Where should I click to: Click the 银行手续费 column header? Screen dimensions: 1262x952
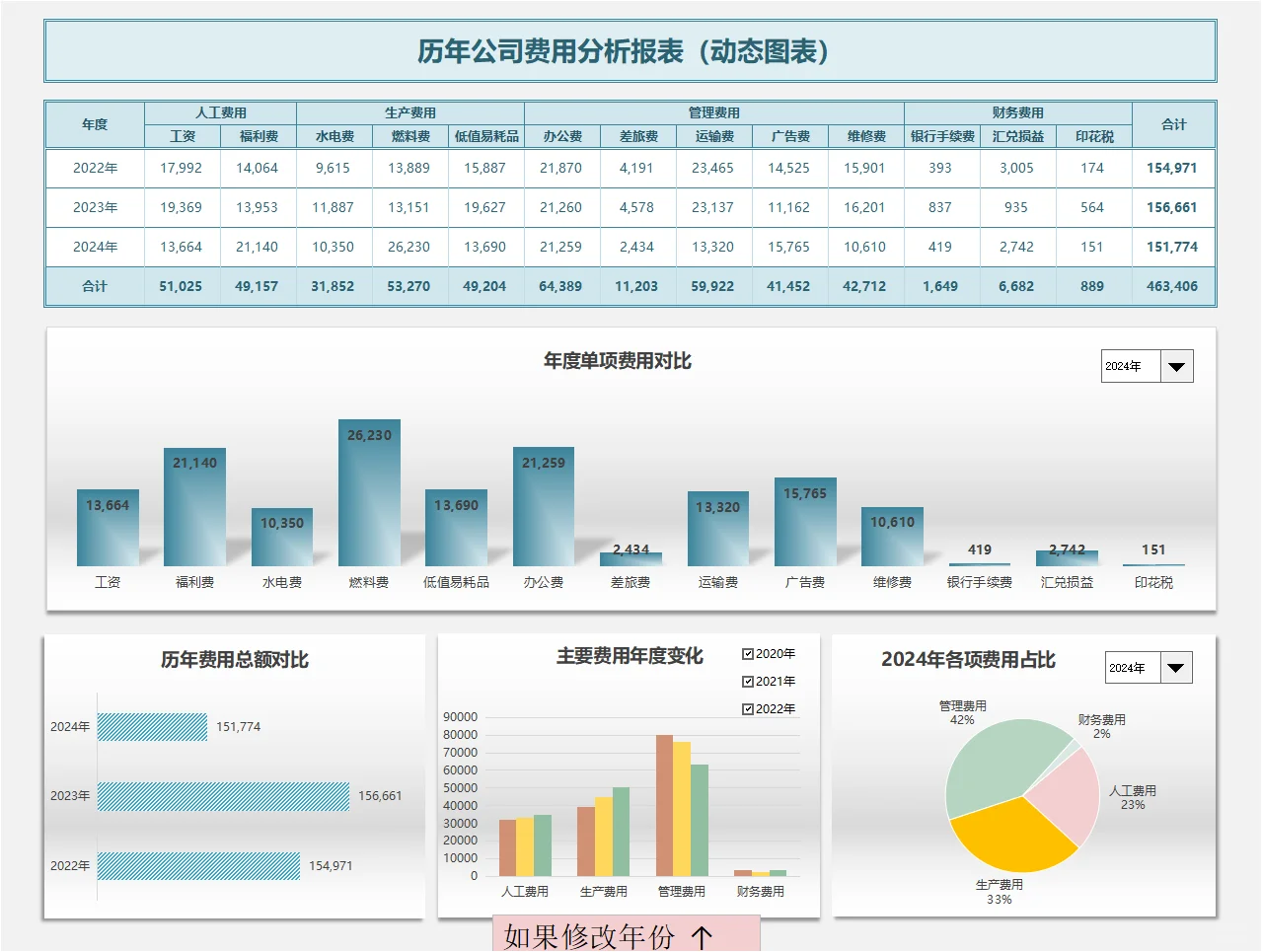pyautogui.click(x=940, y=137)
